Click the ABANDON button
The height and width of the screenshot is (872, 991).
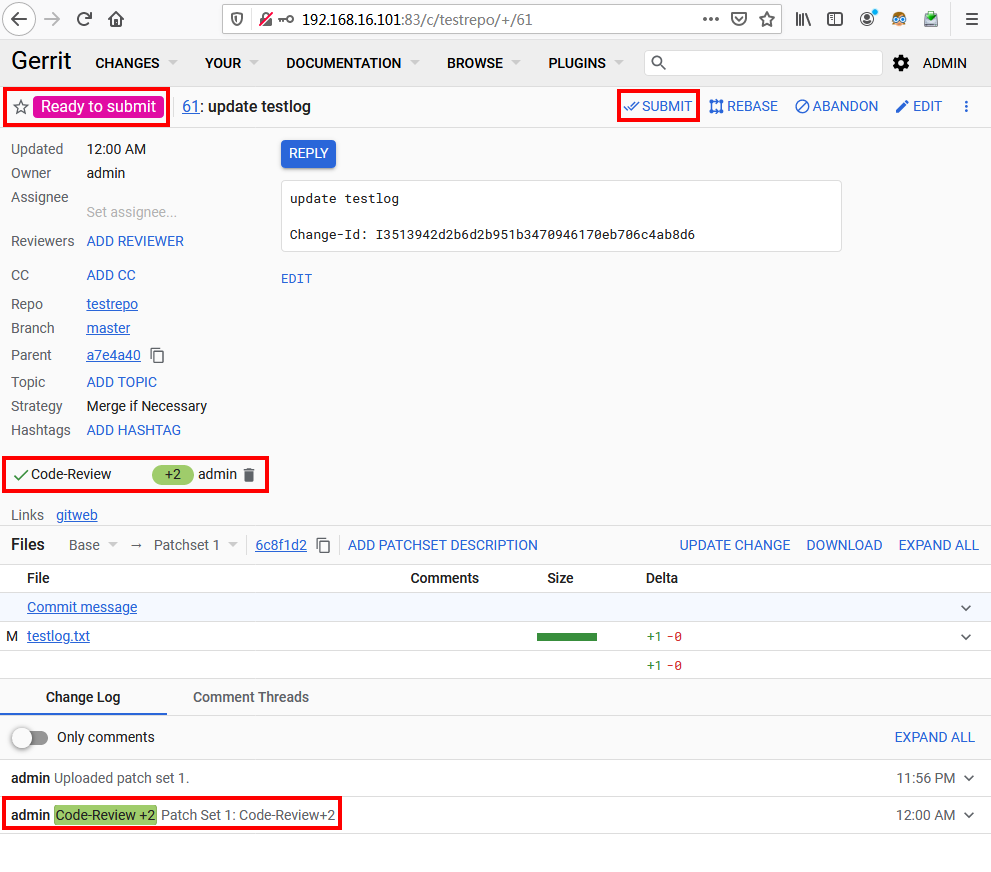pyautogui.click(x=836, y=106)
